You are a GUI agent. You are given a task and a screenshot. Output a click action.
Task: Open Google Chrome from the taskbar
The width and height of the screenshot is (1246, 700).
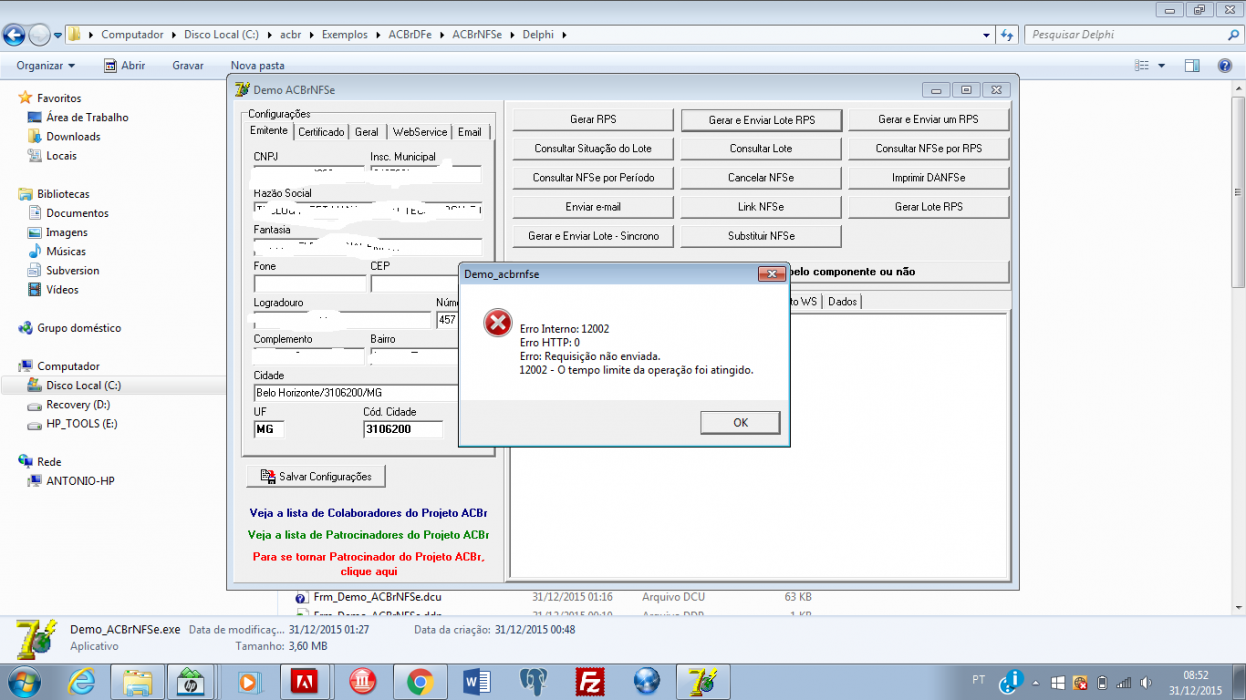(419, 682)
